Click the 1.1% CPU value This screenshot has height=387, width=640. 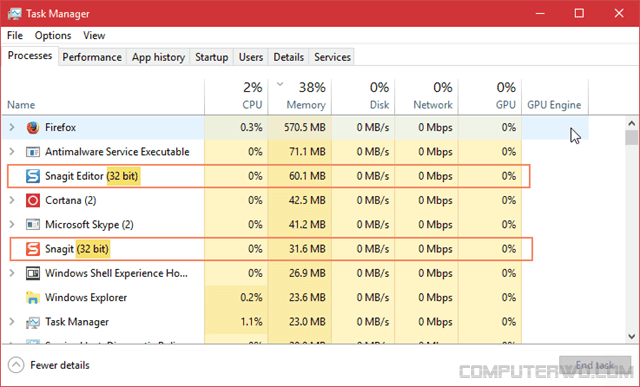251,322
